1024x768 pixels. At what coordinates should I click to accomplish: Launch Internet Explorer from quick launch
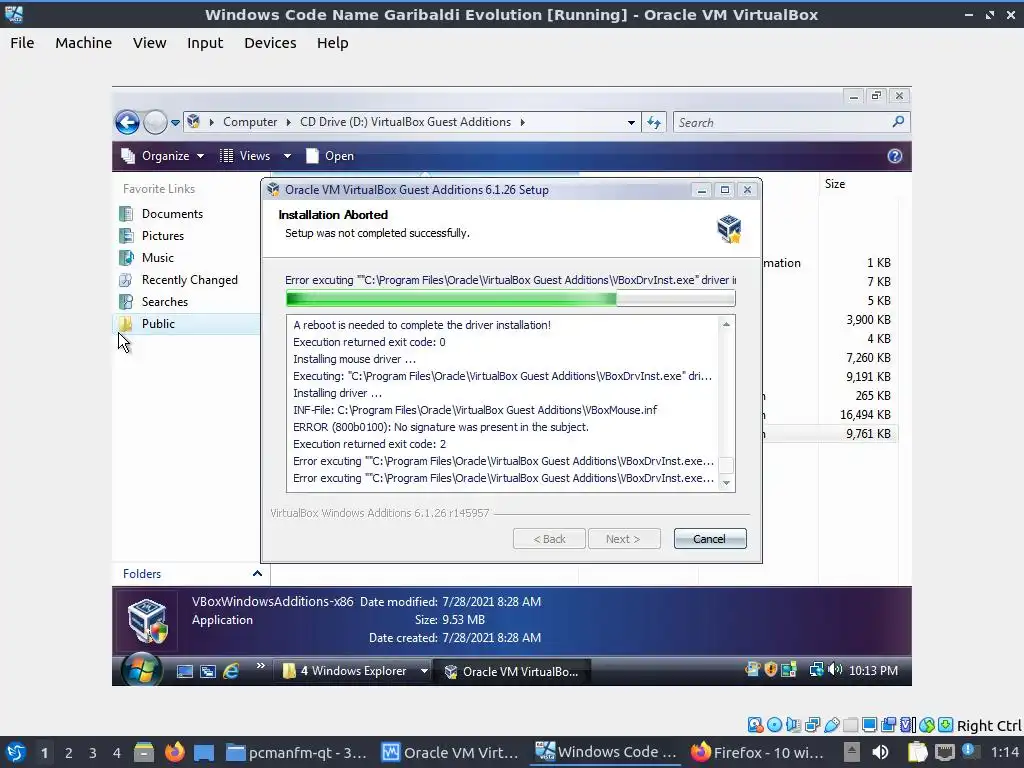pos(231,671)
